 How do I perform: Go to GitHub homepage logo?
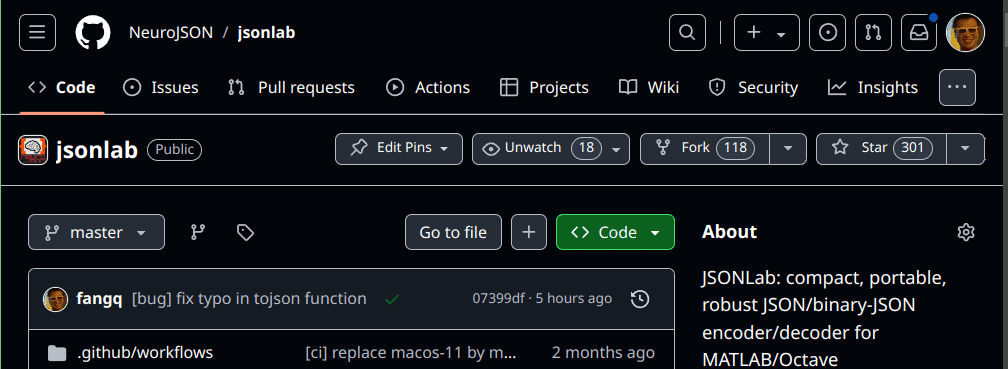pos(93,33)
